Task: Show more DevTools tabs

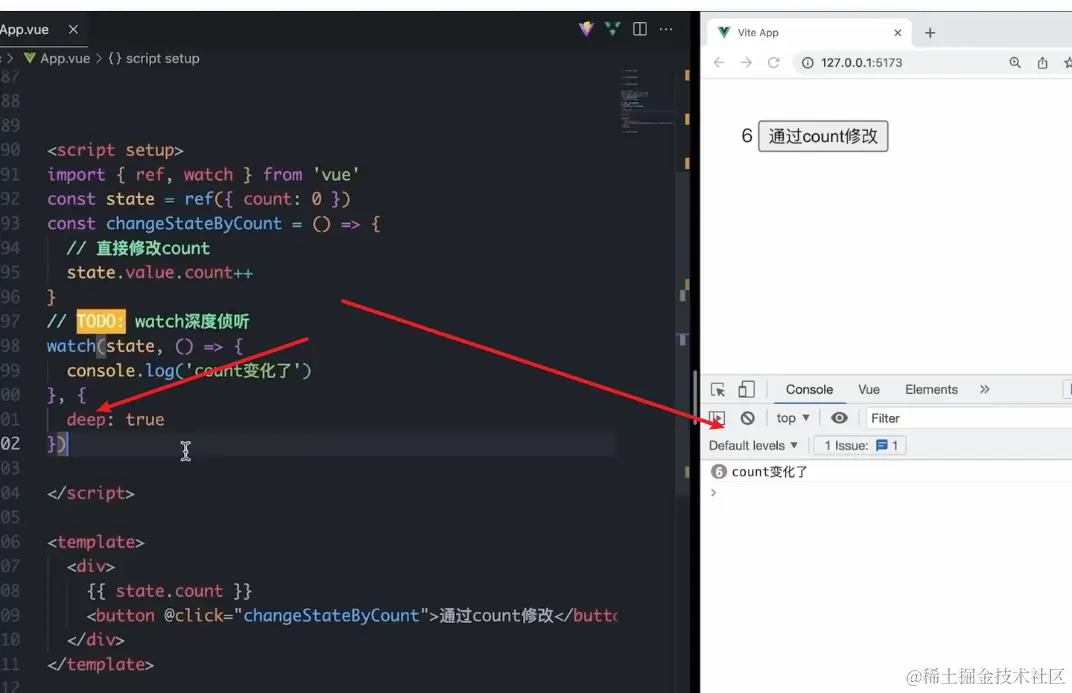Action: pos(984,390)
